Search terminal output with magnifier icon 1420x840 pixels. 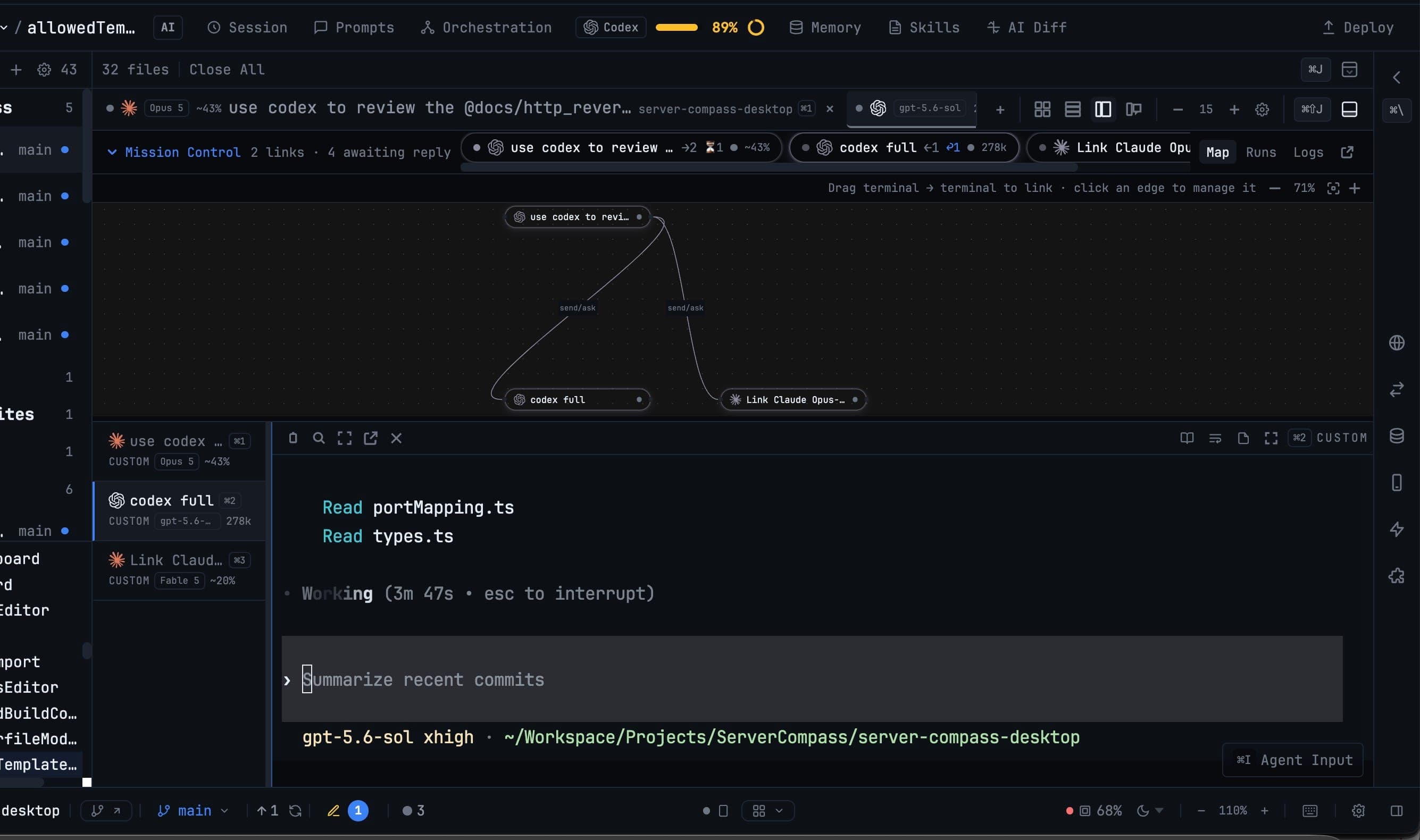tap(319, 438)
